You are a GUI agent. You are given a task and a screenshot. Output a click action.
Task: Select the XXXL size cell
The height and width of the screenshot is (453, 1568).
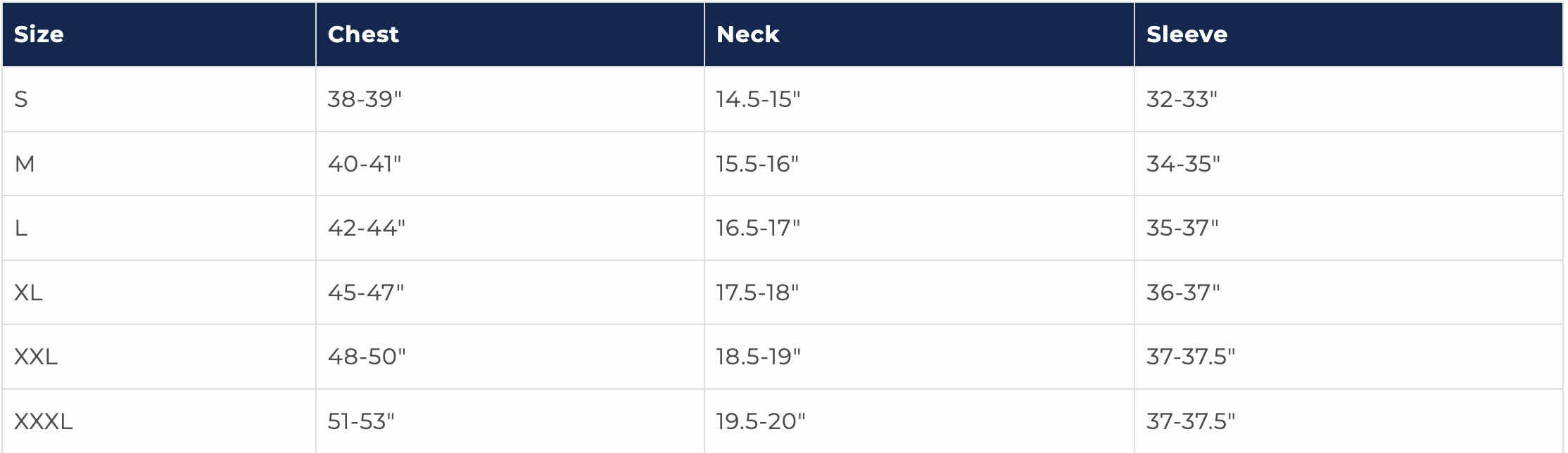point(44,421)
